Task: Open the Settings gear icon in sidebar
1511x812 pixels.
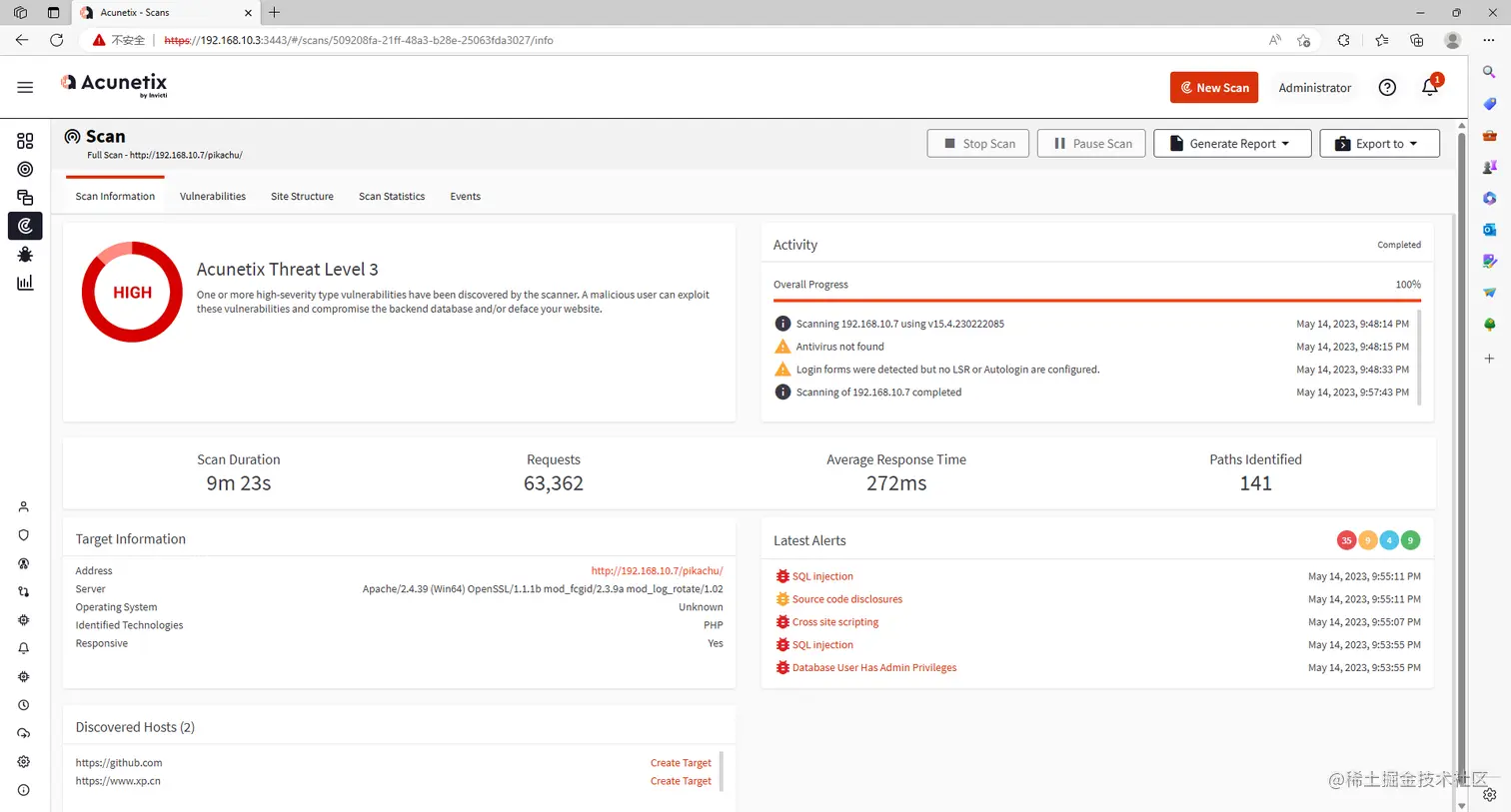Action: (24, 762)
